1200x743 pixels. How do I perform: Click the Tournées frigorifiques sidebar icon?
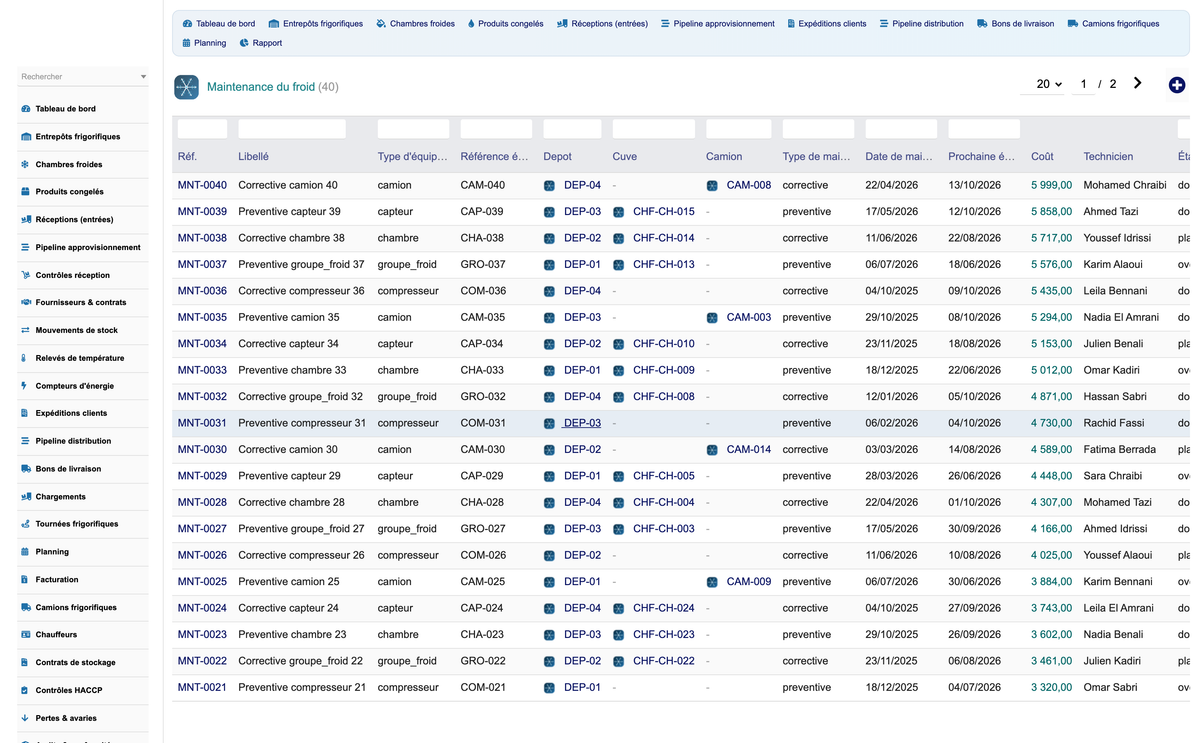[25, 524]
